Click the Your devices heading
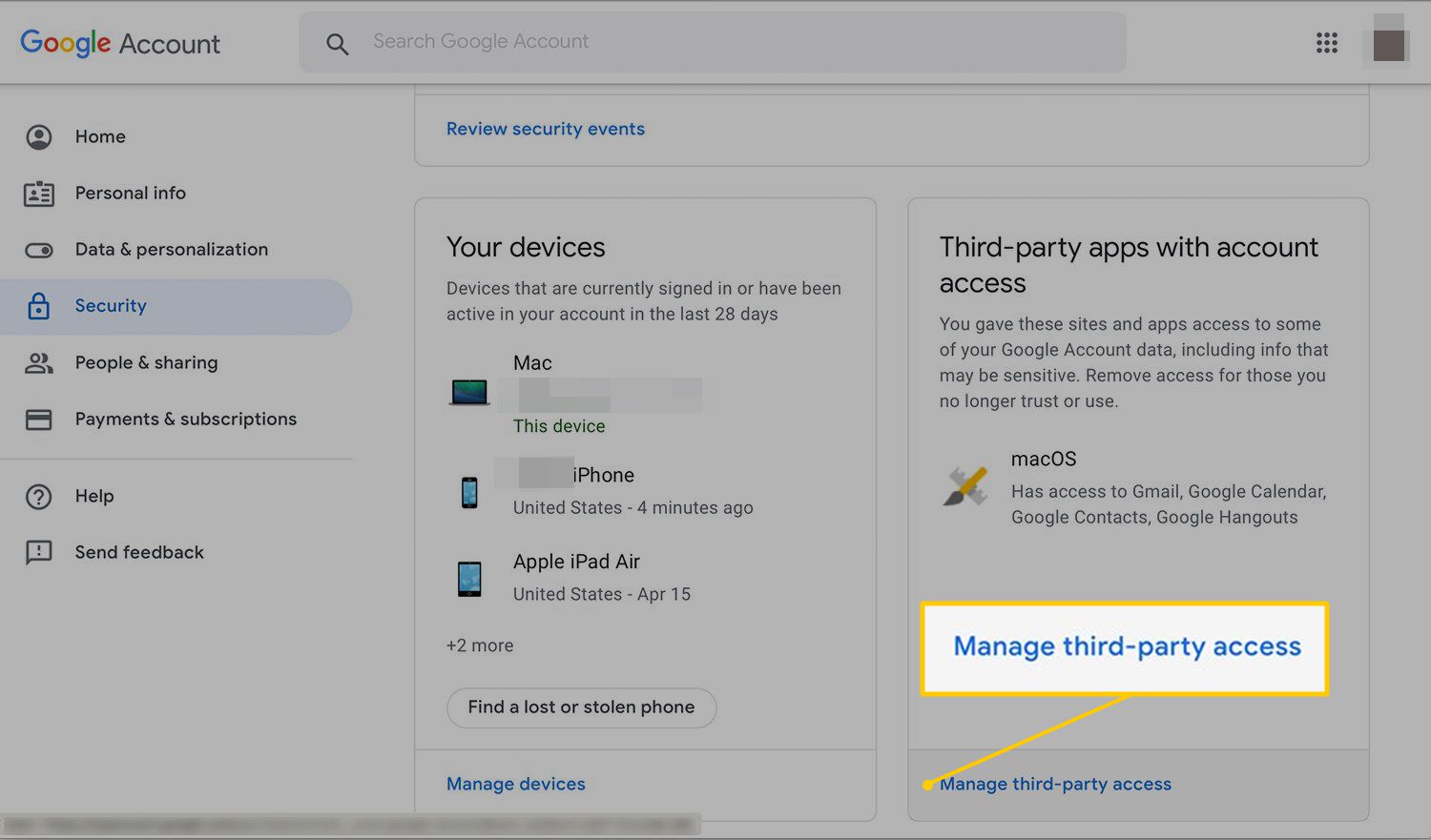The image size is (1431, 840). (x=526, y=247)
